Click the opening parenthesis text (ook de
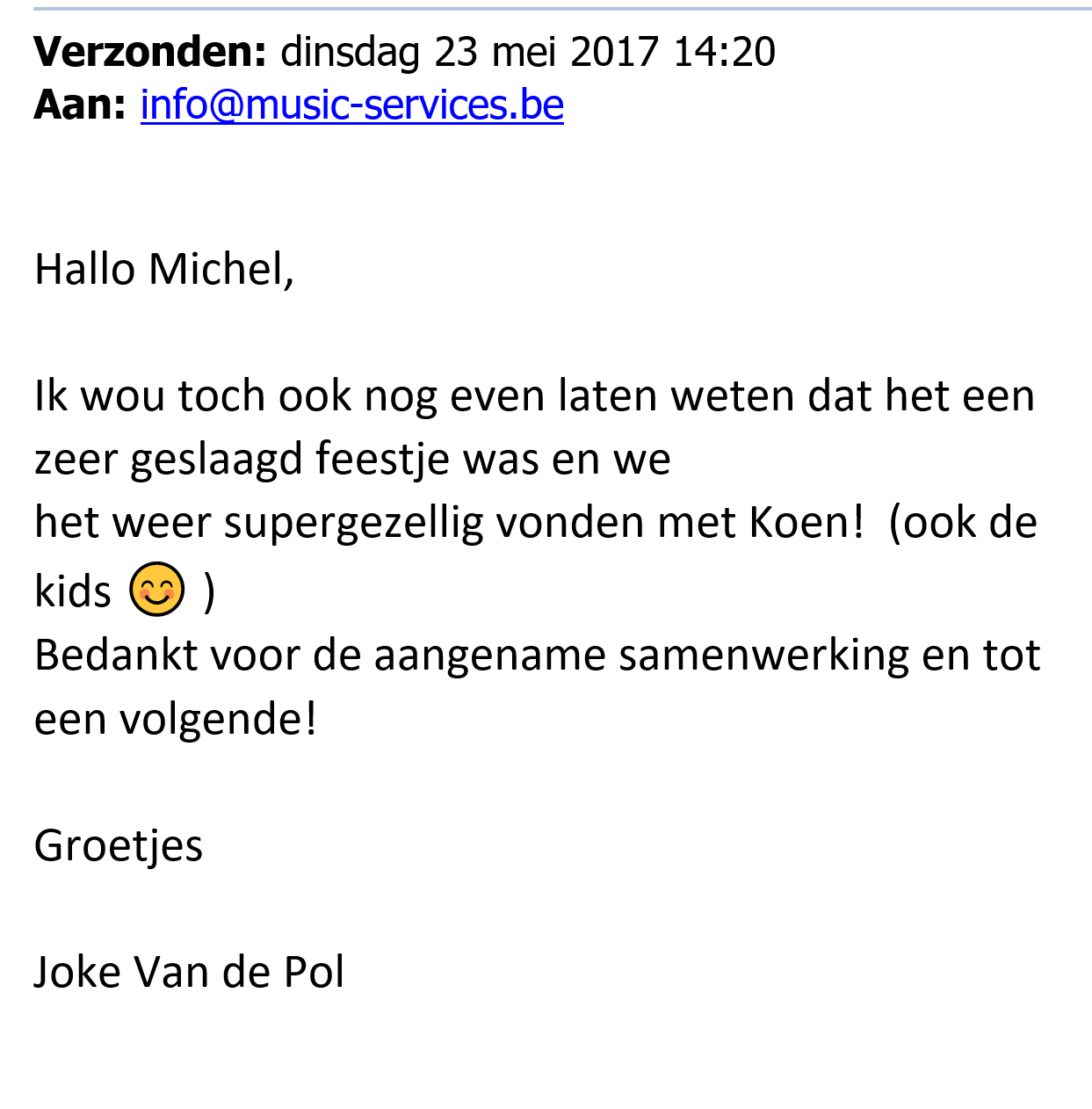This screenshot has height=1109, width=1092. 963,523
